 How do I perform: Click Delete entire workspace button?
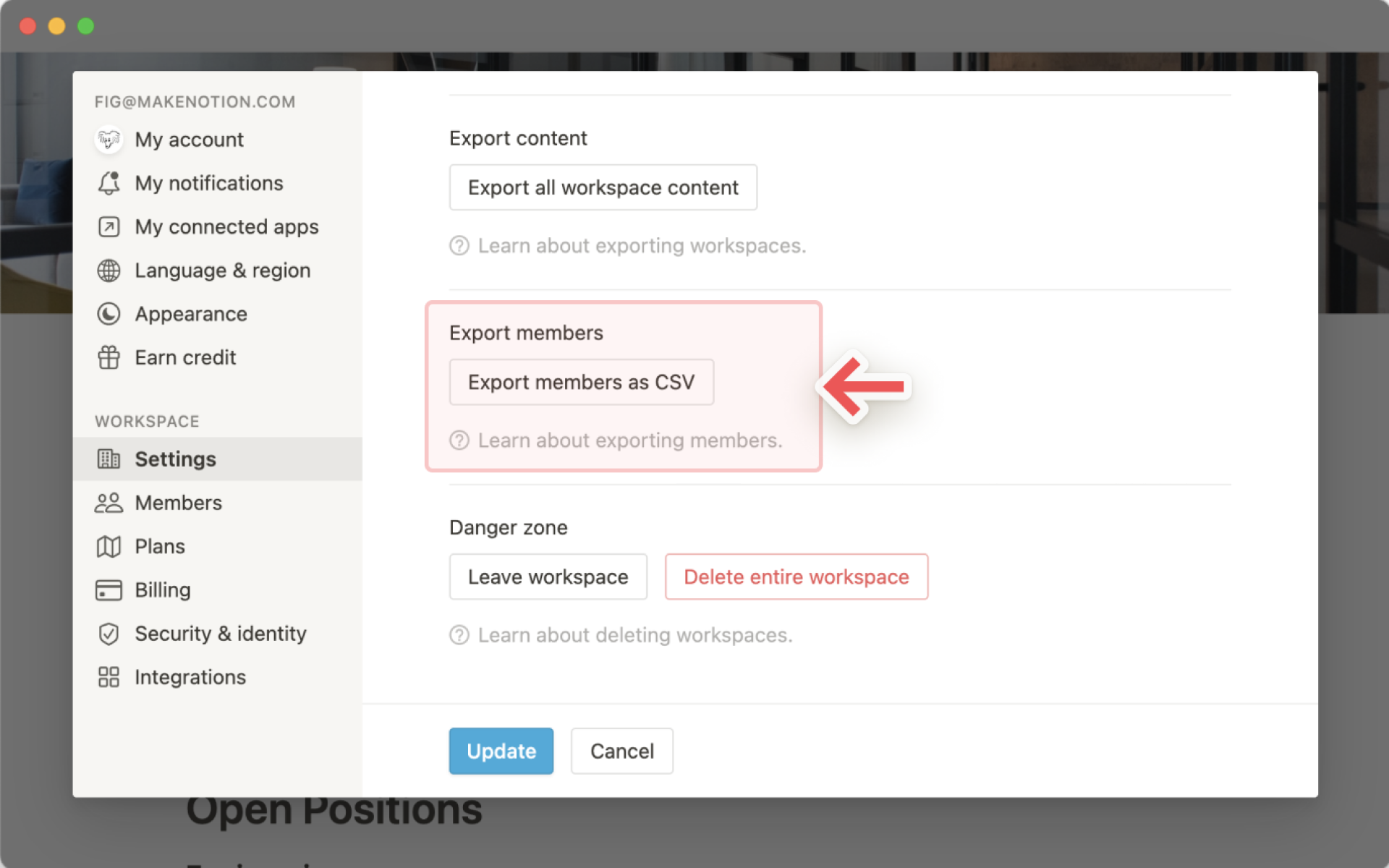795,576
